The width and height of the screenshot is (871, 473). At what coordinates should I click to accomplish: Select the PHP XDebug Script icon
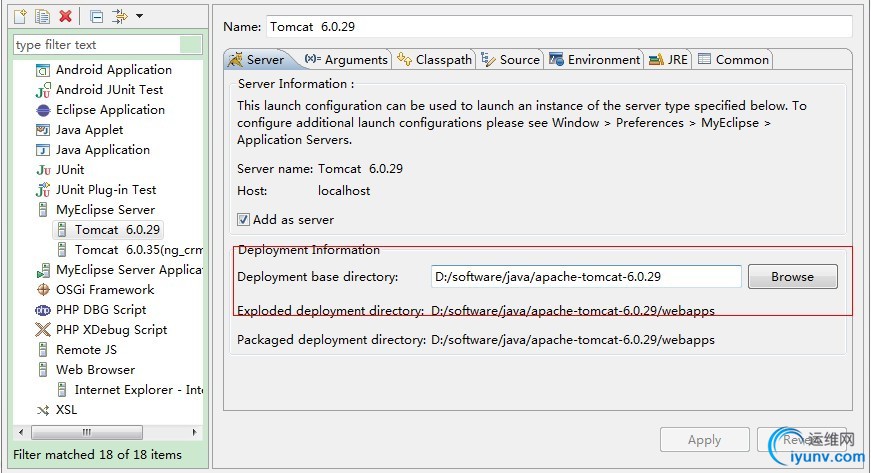coord(43,330)
